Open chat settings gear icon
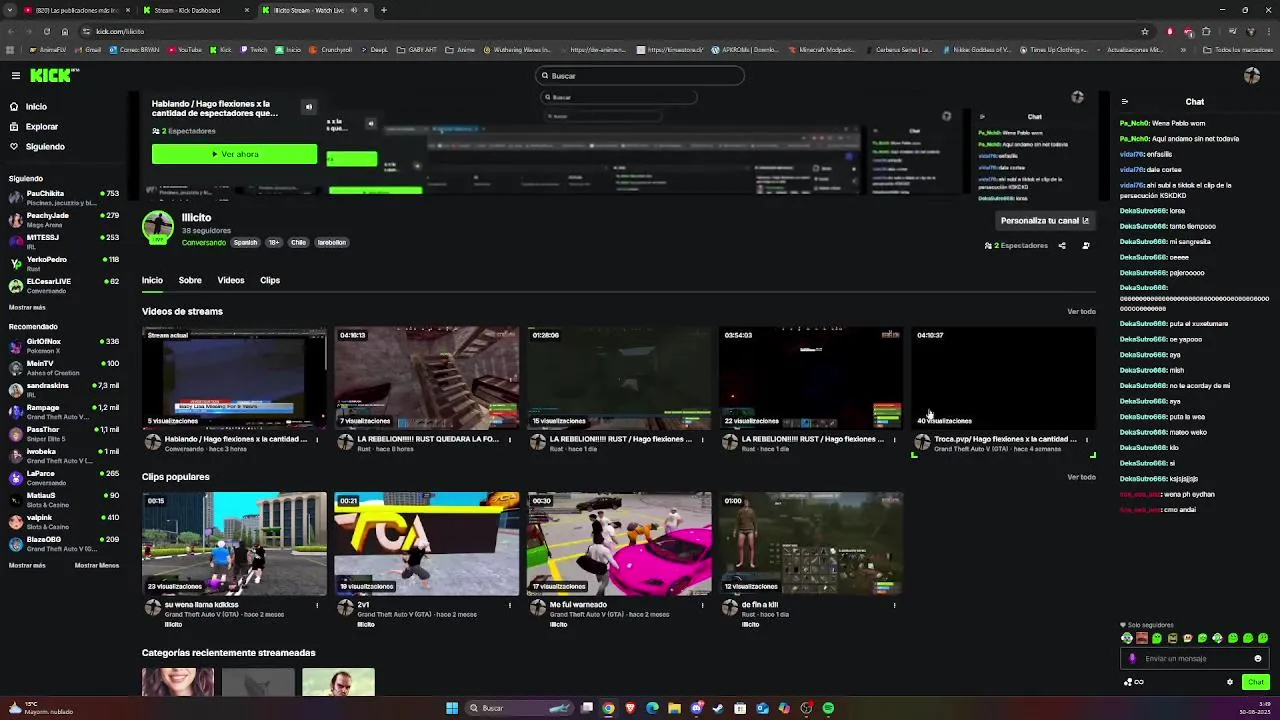 [x=1230, y=682]
